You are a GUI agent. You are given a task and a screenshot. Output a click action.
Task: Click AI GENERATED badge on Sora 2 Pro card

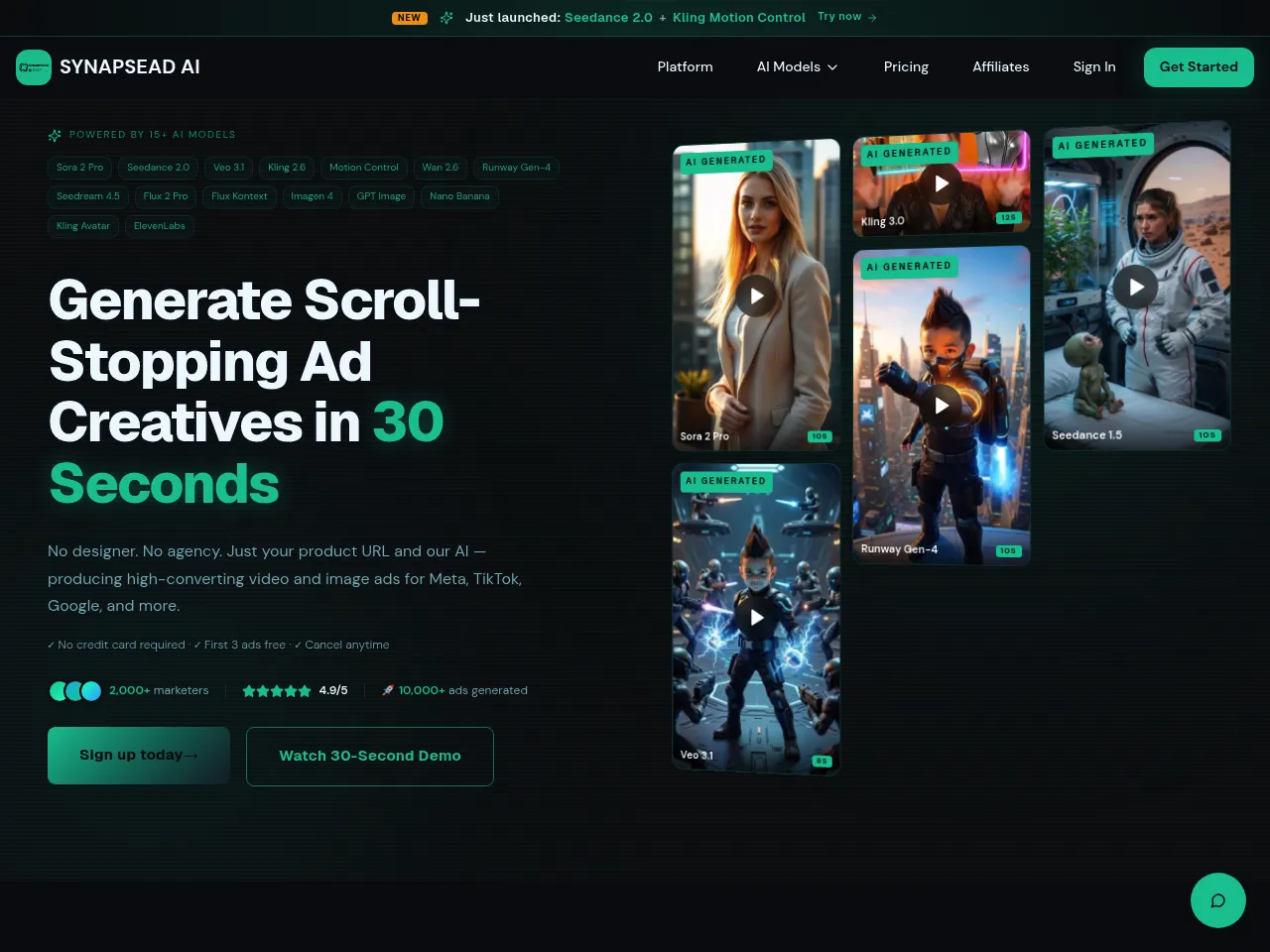click(x=726, y=161)
